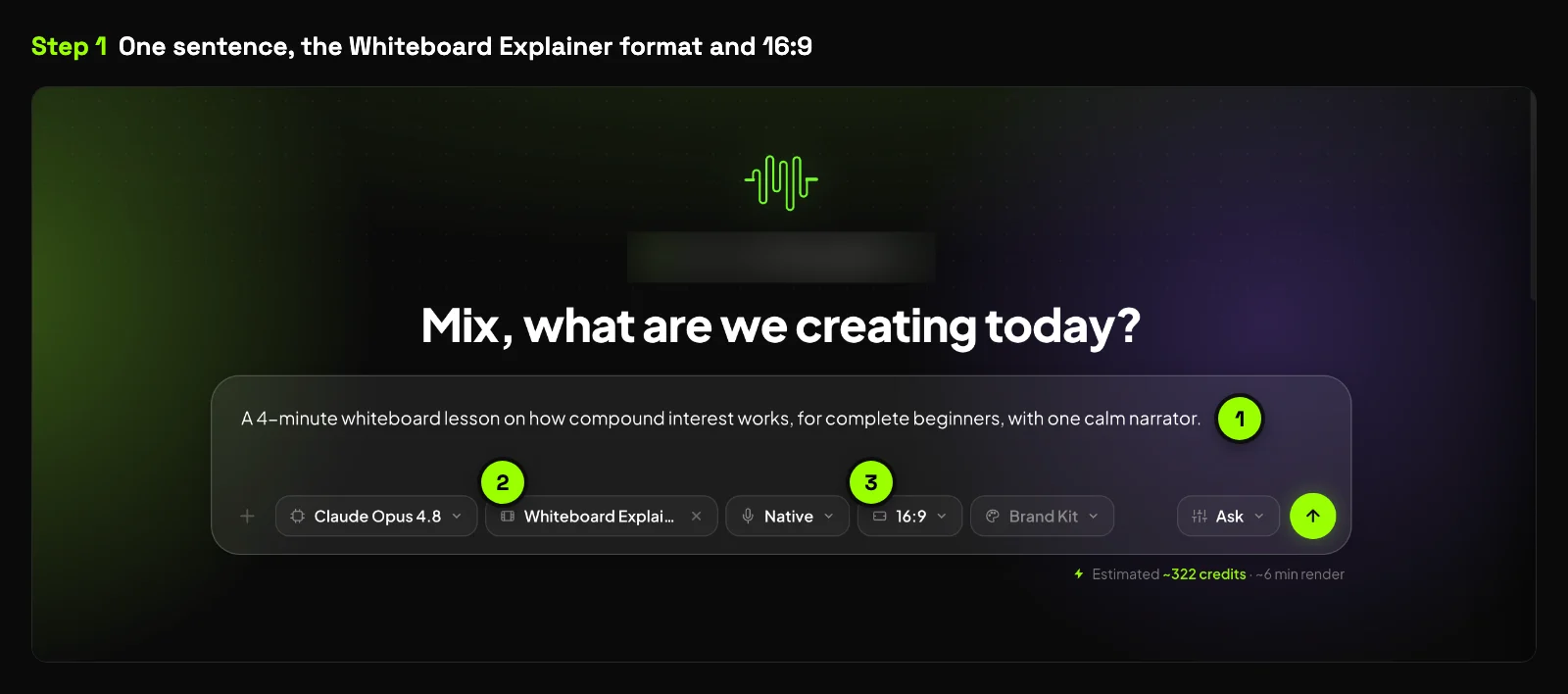Image resolution: width=1568 pixels, height=694 pixels.
Task: Click the ~6 min render text
Action: [x=1300, y=574]
